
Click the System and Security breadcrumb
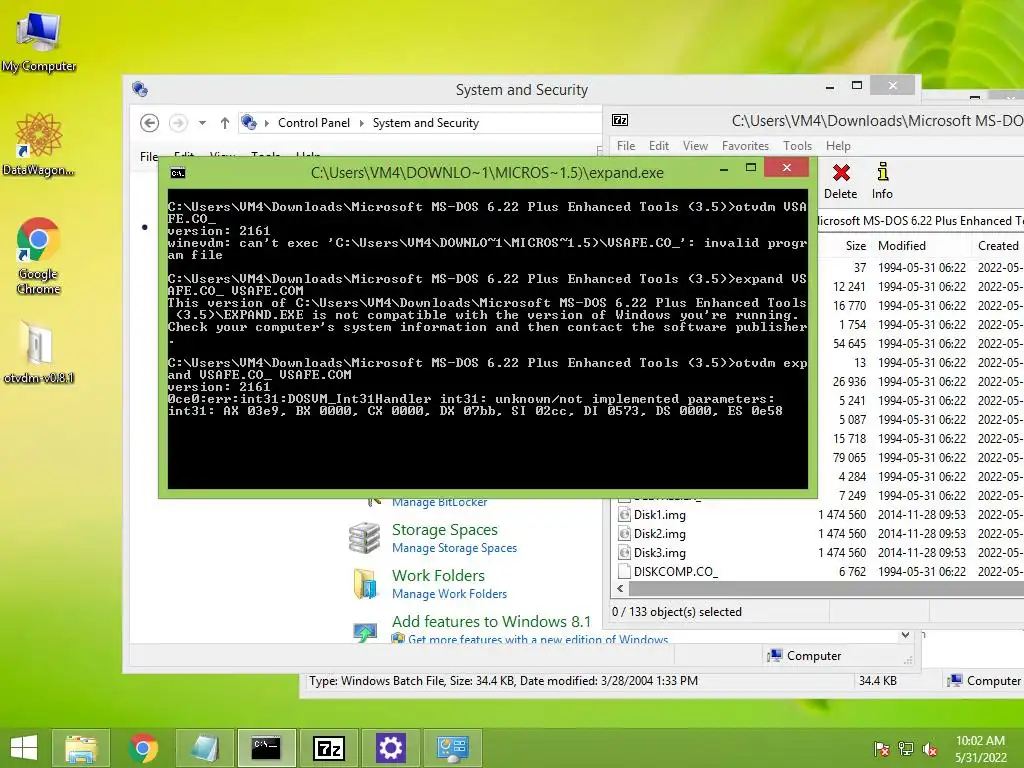pos(426,123)
